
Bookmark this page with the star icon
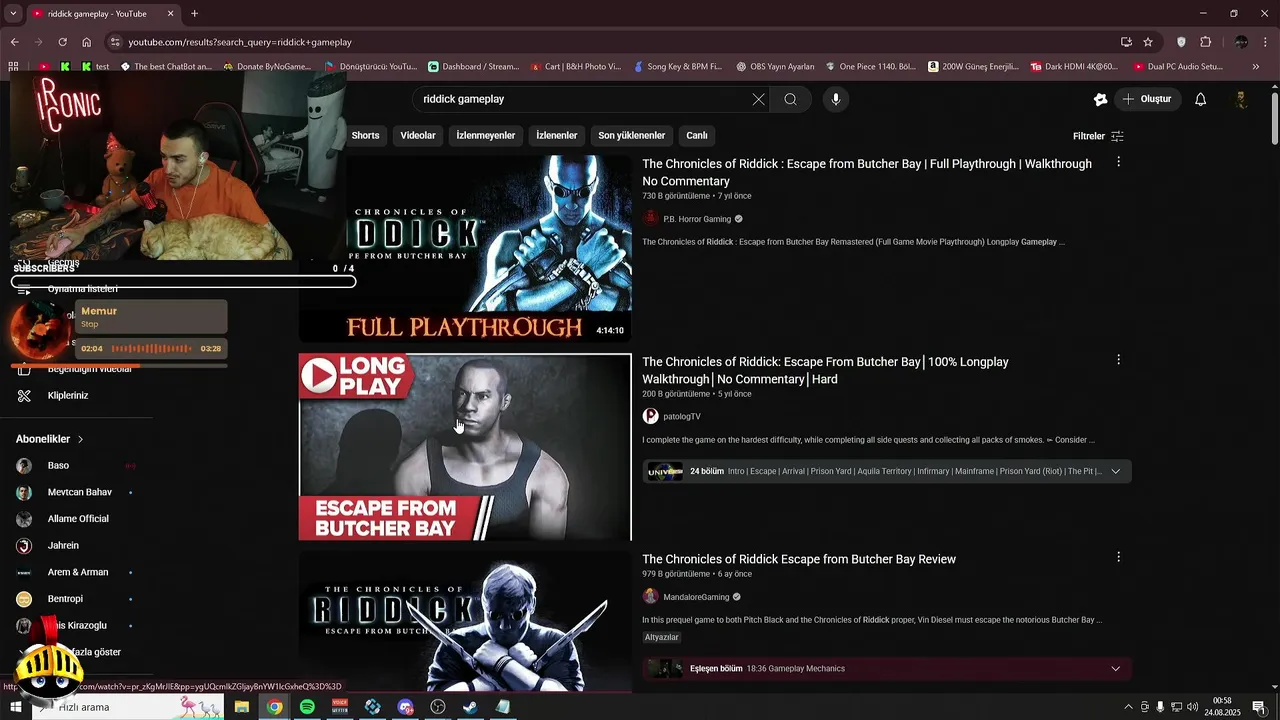[x=1148, y=42]
